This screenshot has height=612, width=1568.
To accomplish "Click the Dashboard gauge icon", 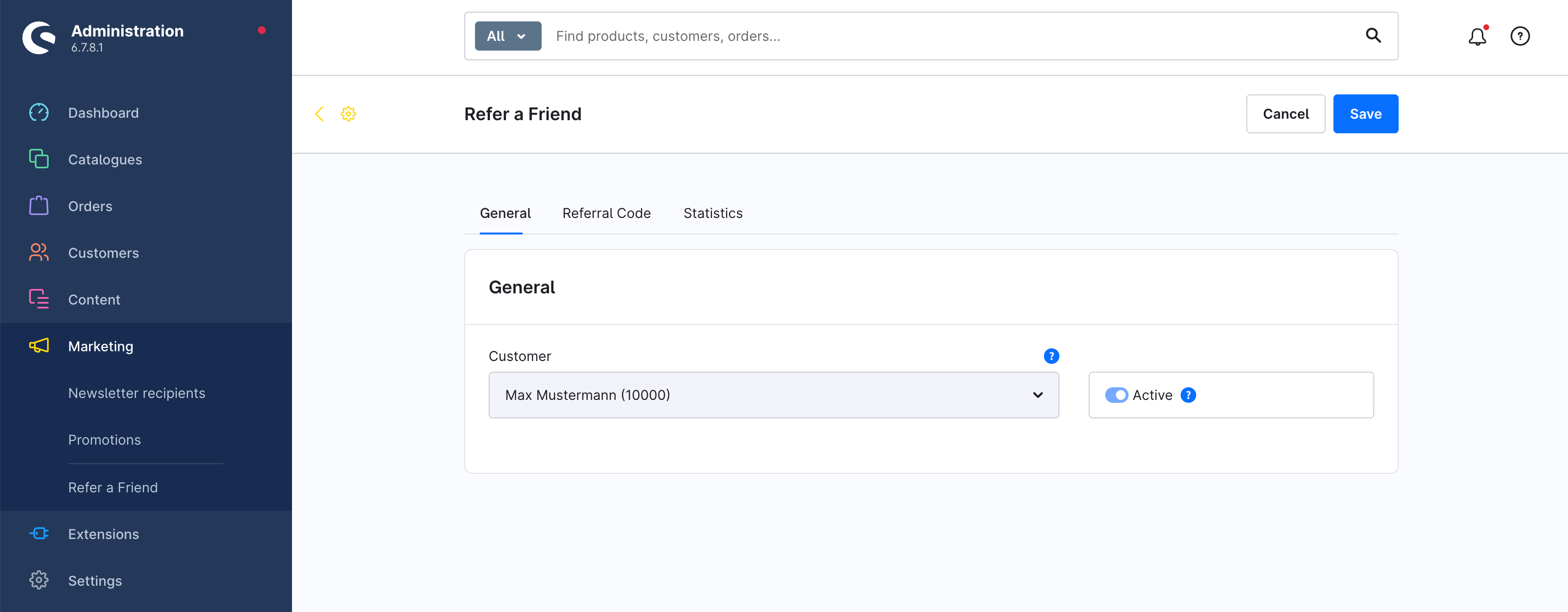I will 39,112.
